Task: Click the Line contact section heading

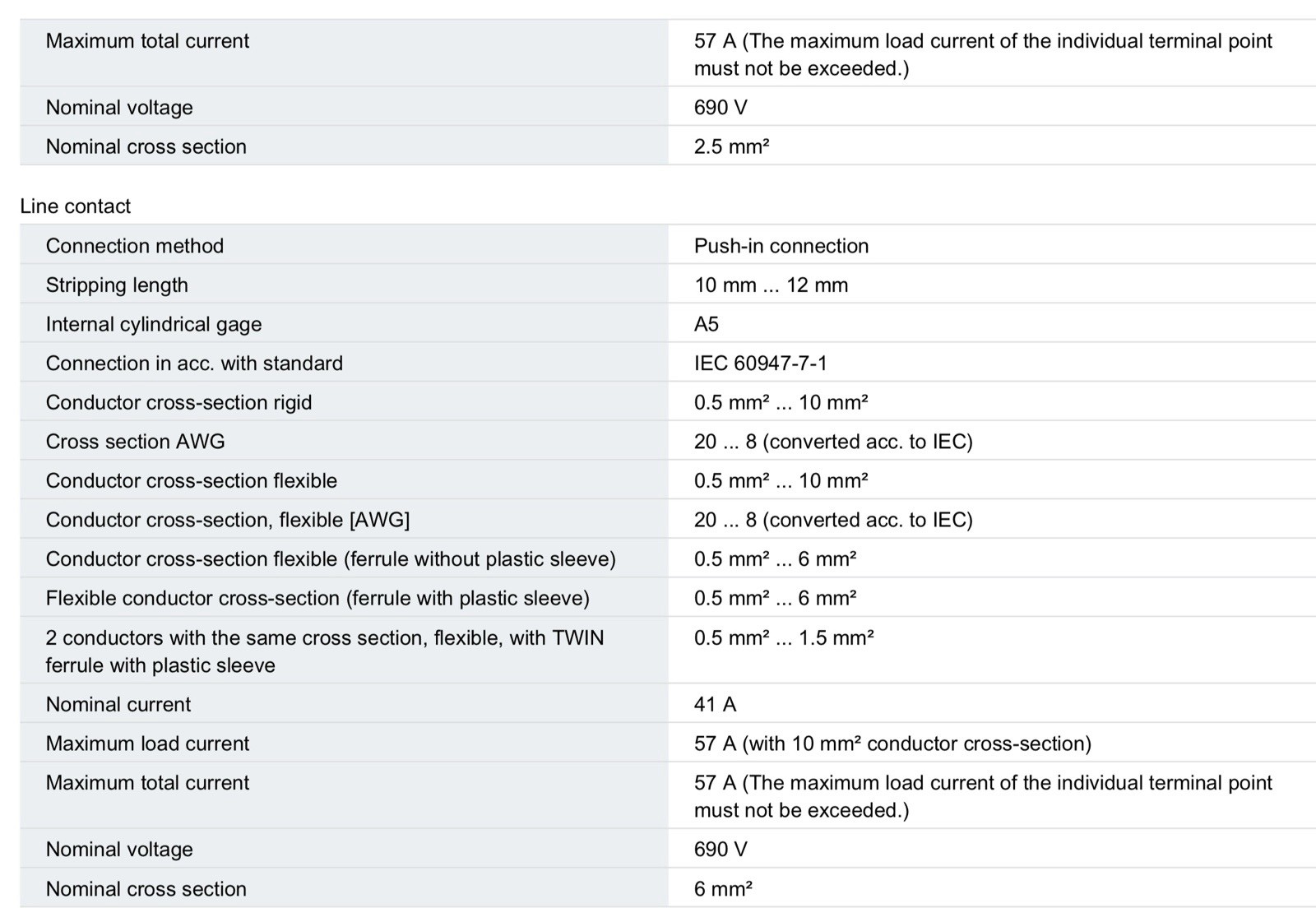Action: [76, 206]
